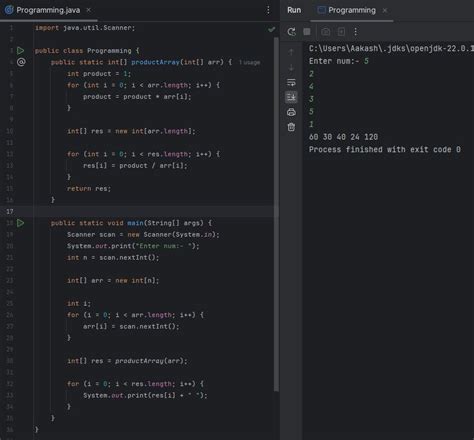Click the restore layout icon in Run toolbar

pos(341,32)
